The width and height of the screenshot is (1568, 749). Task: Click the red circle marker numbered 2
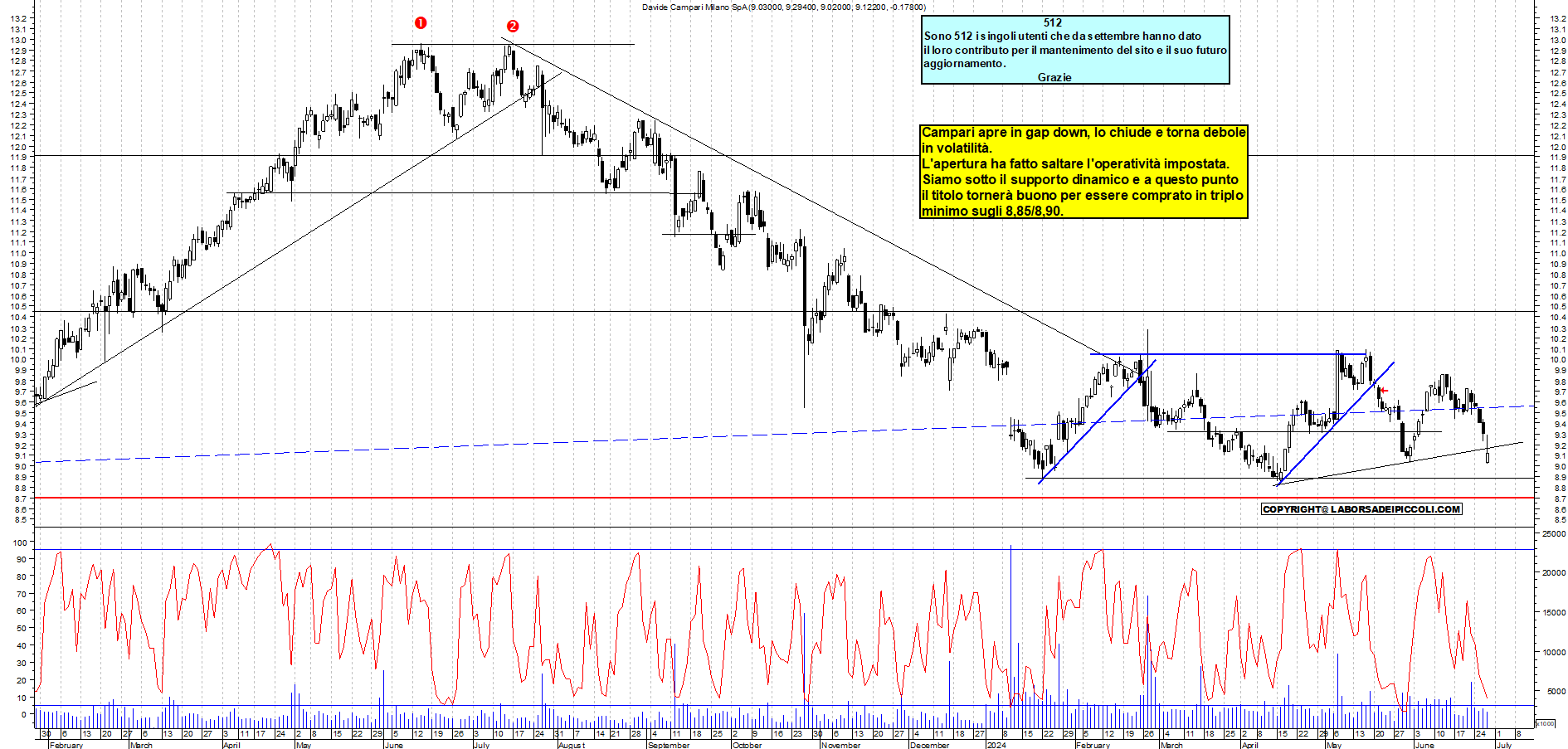pos(513,27)
